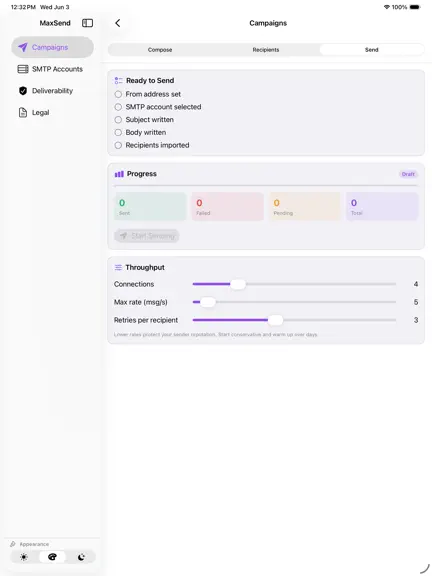The width and height of the screenshot is (432, 576).
Task: Select light mode sun icon
Action: point(24,557)
